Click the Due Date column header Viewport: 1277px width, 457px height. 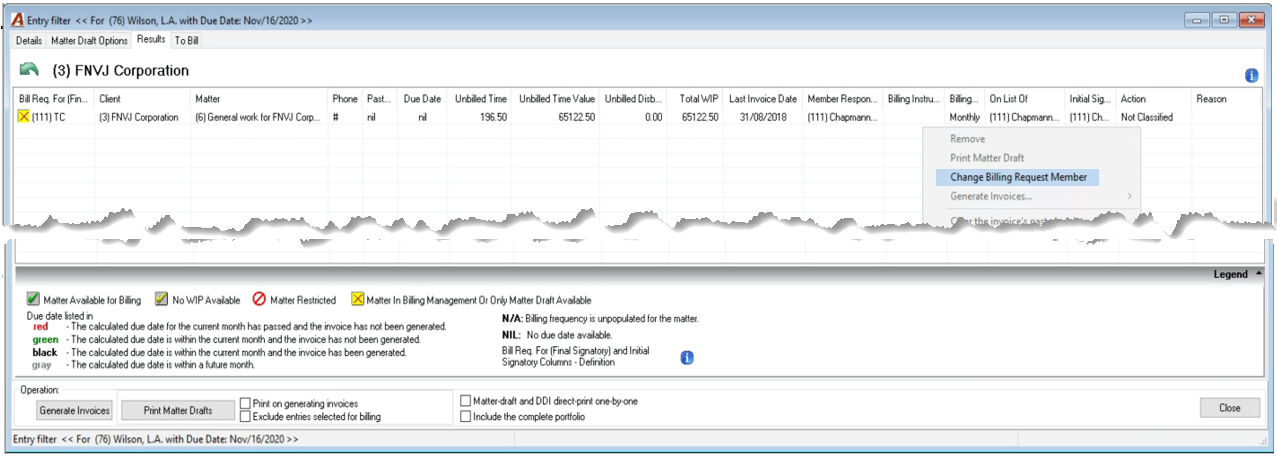[x=424, y=99]
